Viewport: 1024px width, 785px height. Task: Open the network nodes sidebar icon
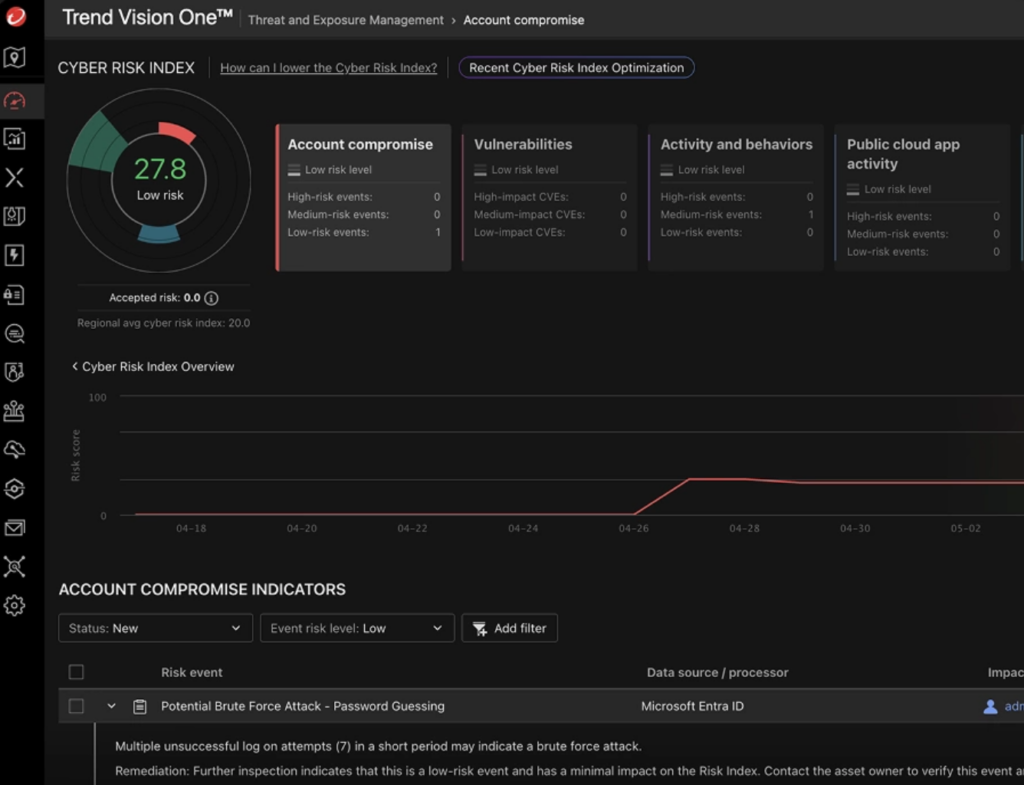pos(14,411)
